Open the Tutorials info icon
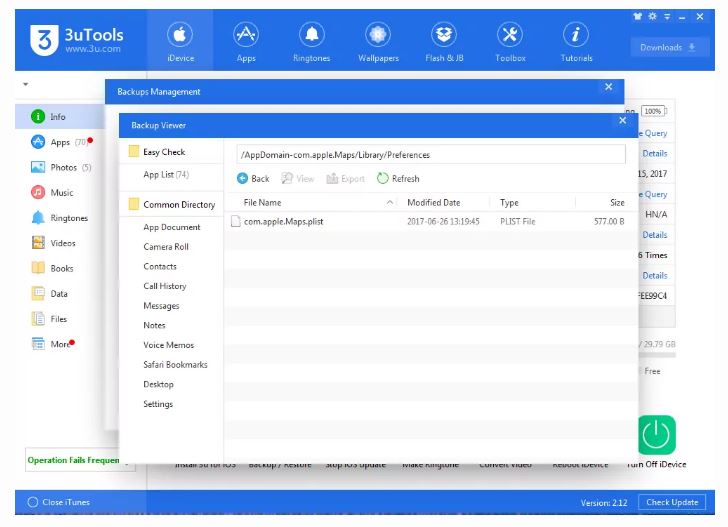 tap(576, 35)
